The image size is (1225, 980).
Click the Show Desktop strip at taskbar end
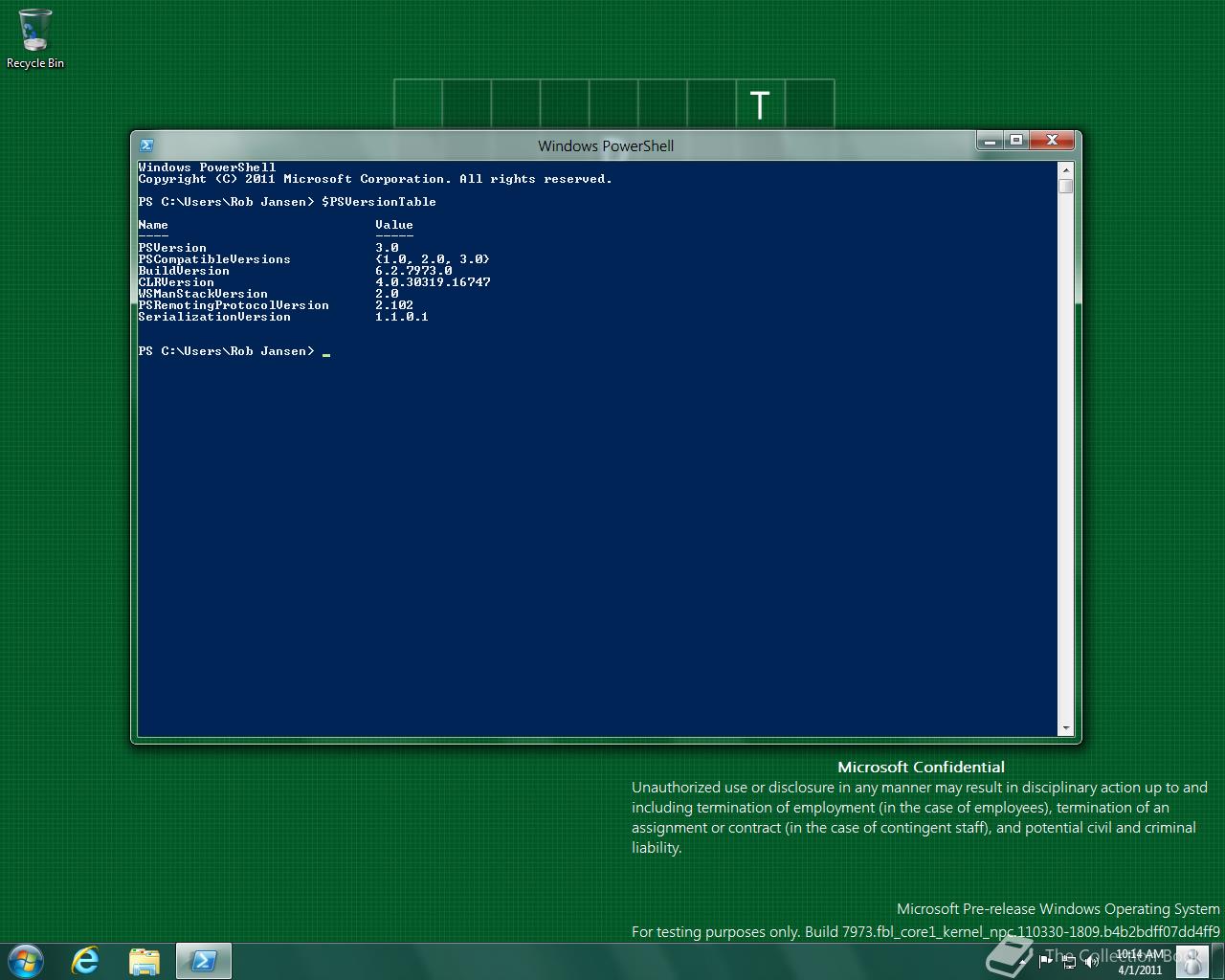coord(1217,961)
